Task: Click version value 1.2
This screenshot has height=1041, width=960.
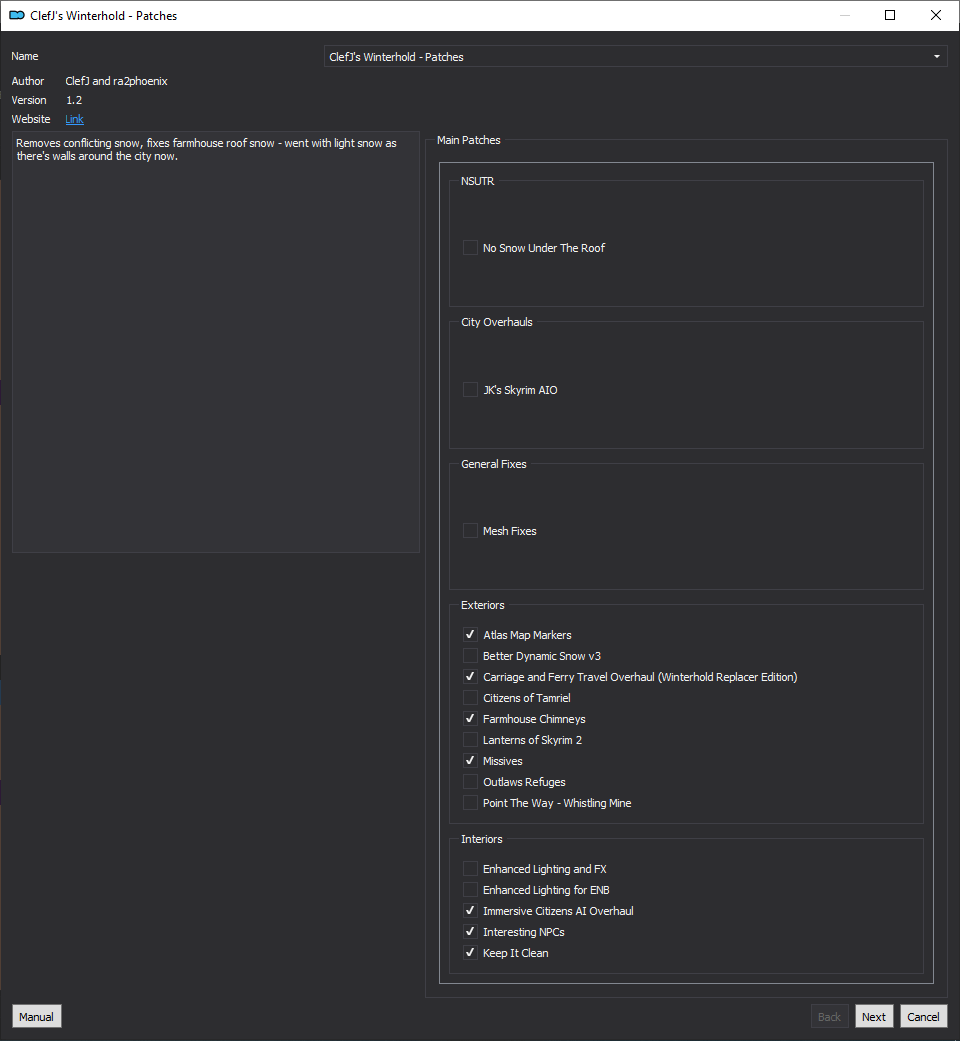Action: point(74,100)
